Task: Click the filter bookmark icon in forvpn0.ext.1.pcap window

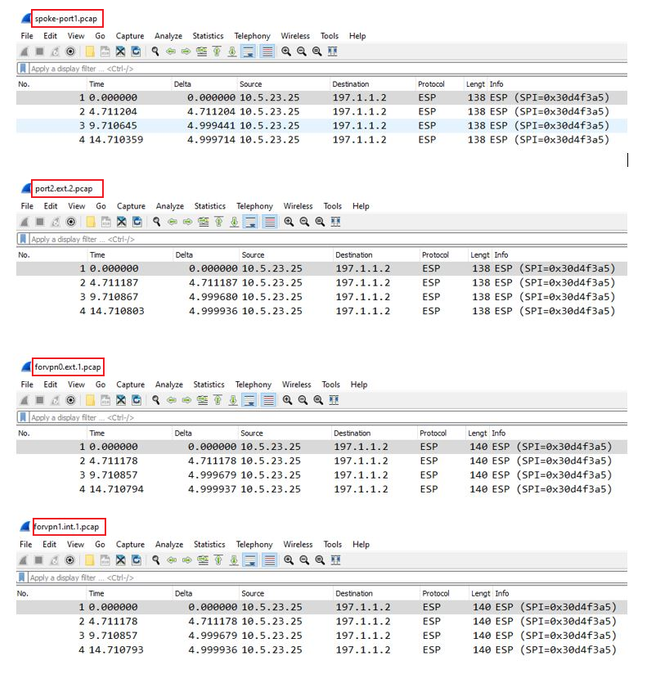Action: [x=23, y=417]
